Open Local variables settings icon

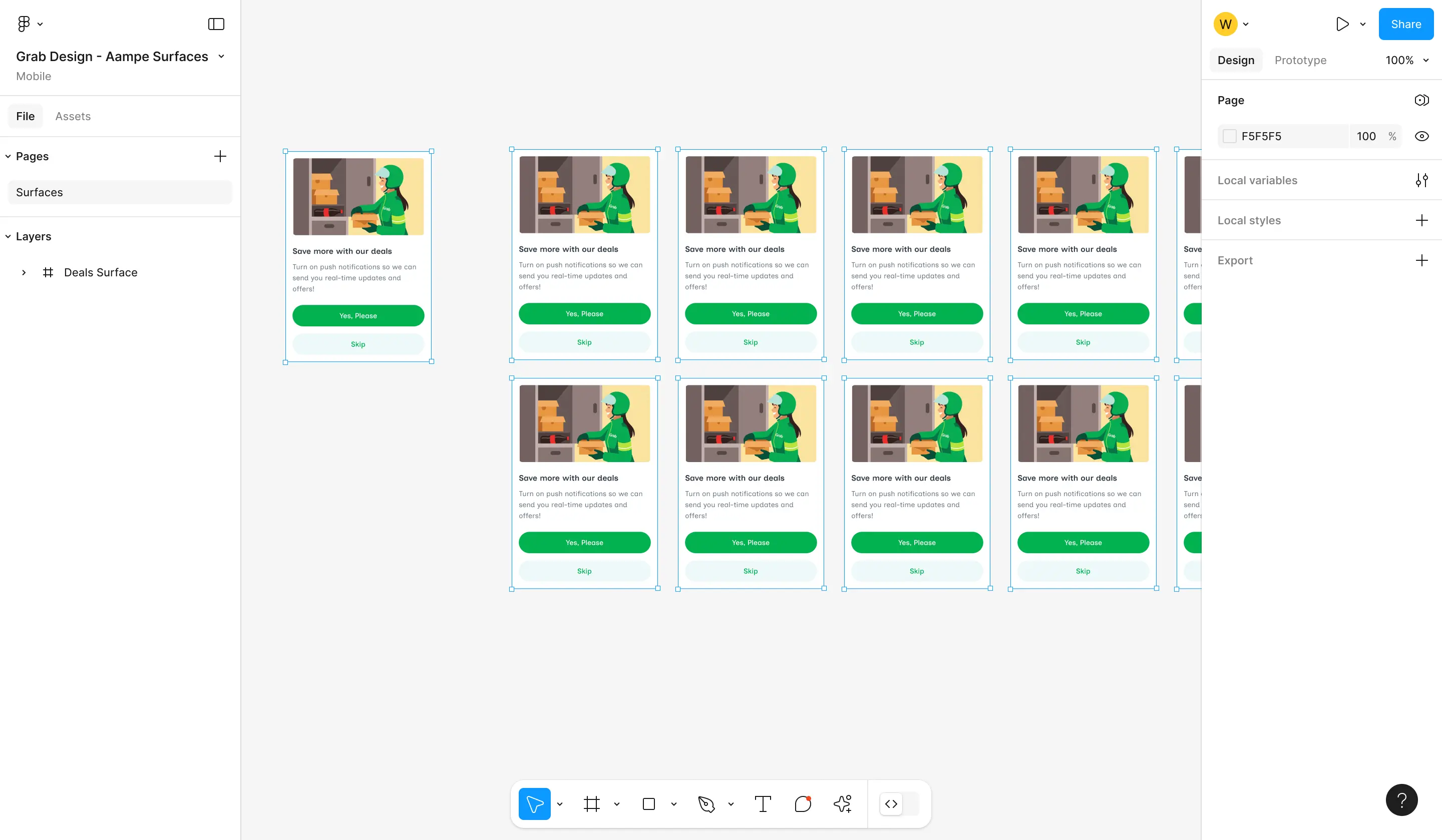pyautogui.click(x=1421, y=180)
